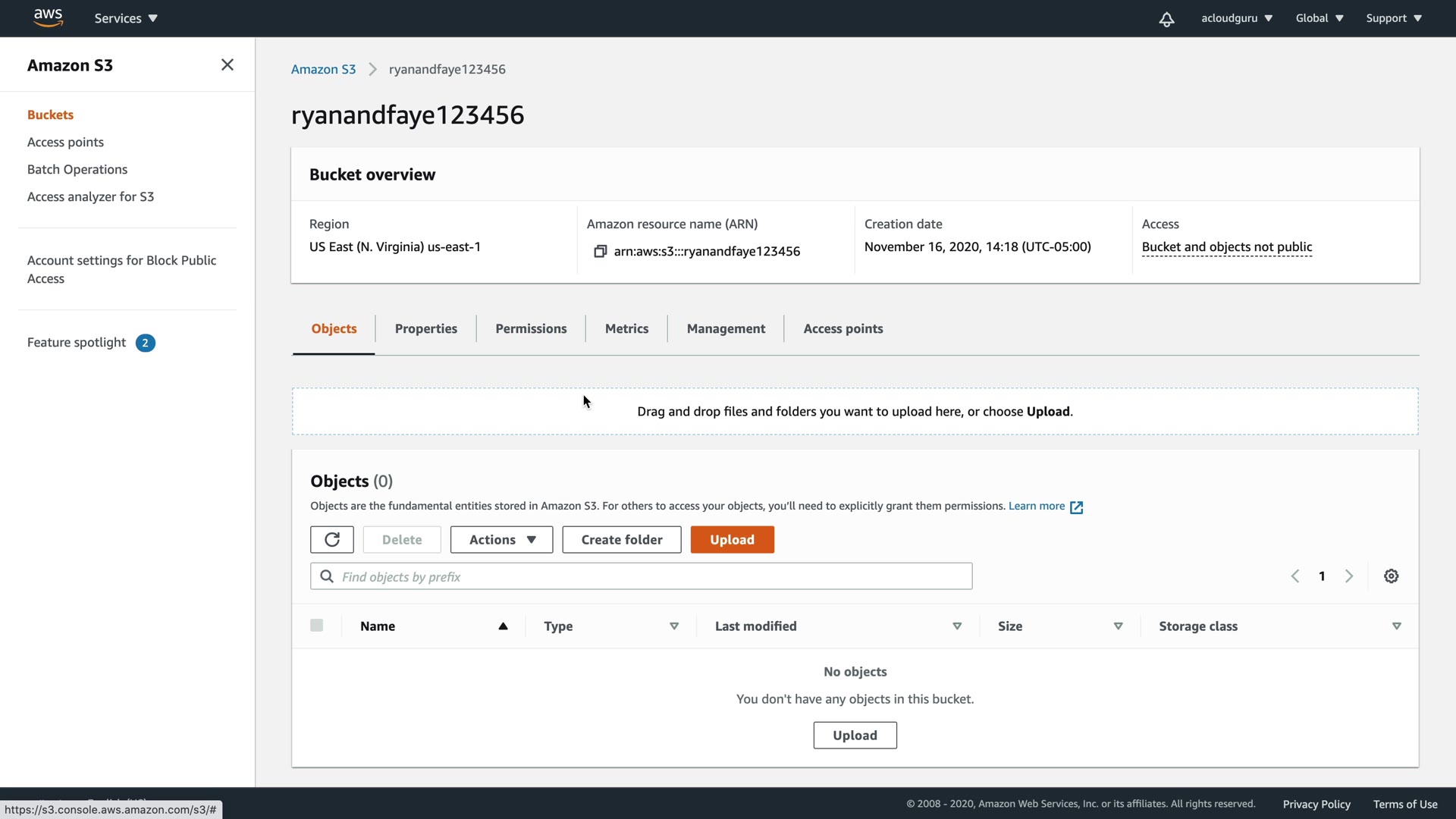Sort objects by Name column arrow
Screen dimensions: 1456x819
tap(503, 626)
